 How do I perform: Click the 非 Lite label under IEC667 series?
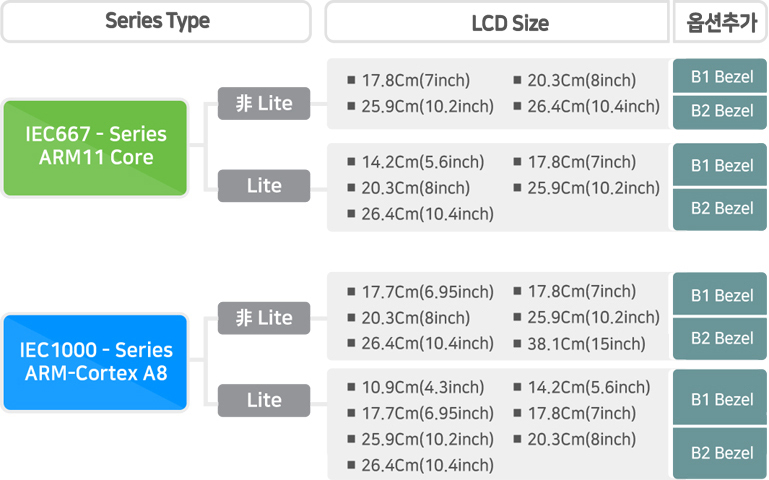click(264, 103)
